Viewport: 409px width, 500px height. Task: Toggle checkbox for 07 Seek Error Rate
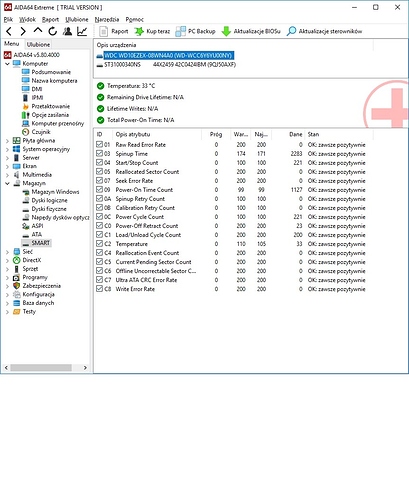99,180
